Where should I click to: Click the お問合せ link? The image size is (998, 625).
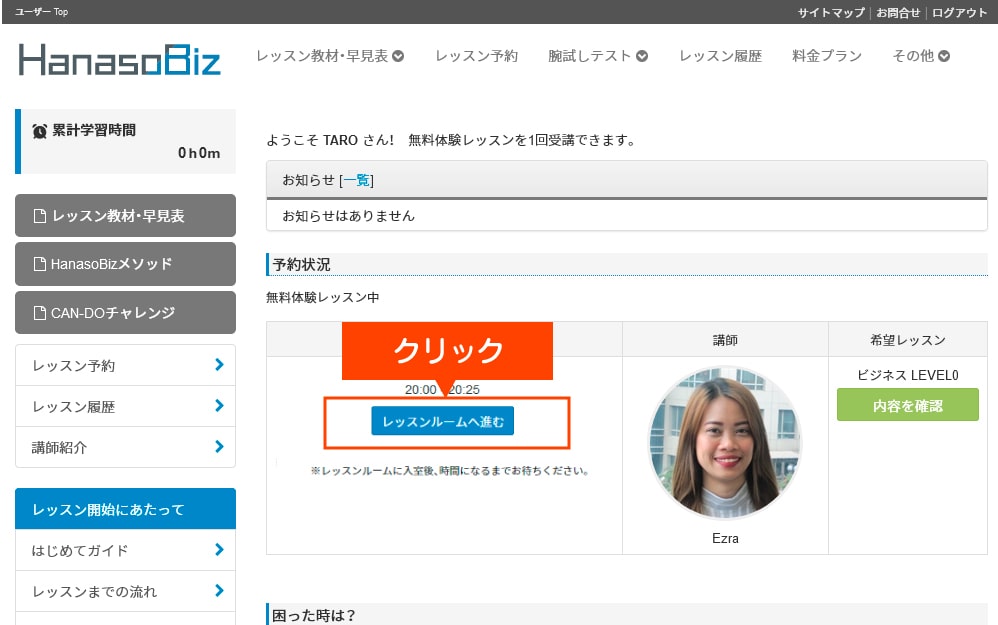(898, 12)
